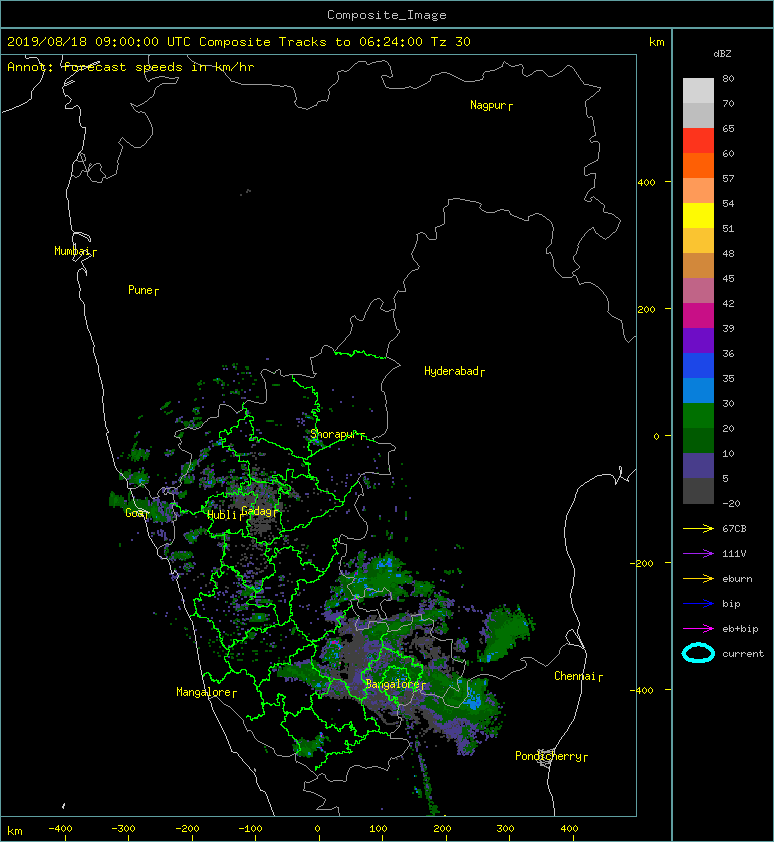The width and height of the screenshot is (774, 842).
Task: Pick the 57 dBZ light orange swatch
Action: tap(698, 190)
